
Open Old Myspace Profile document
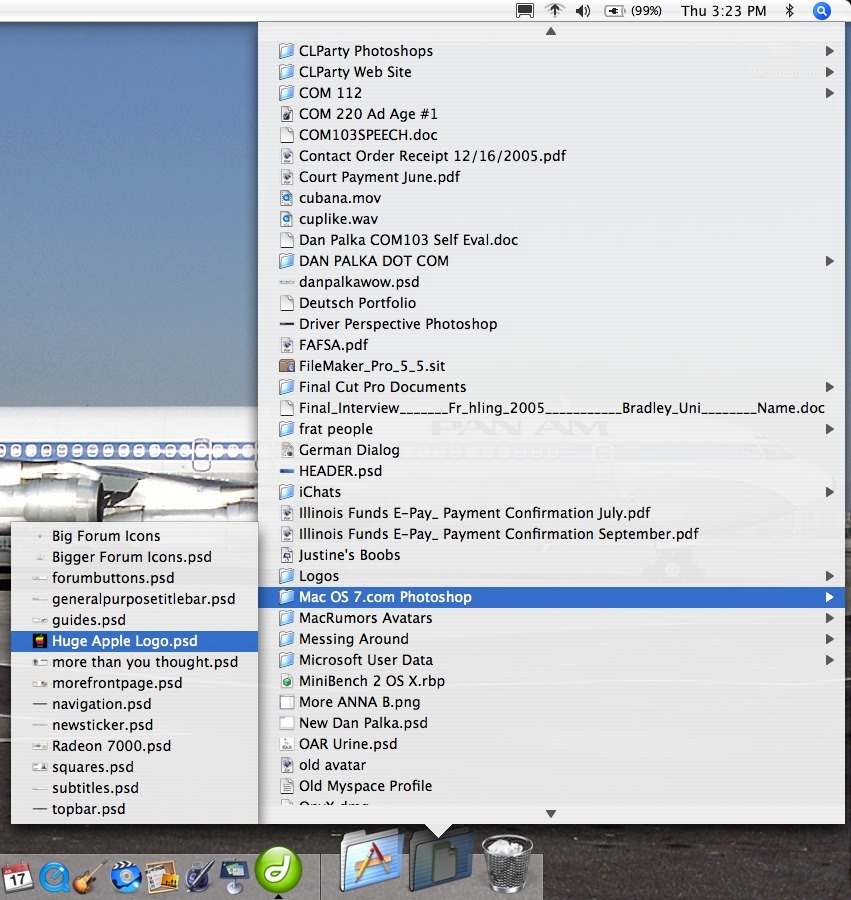click(551, 786)
